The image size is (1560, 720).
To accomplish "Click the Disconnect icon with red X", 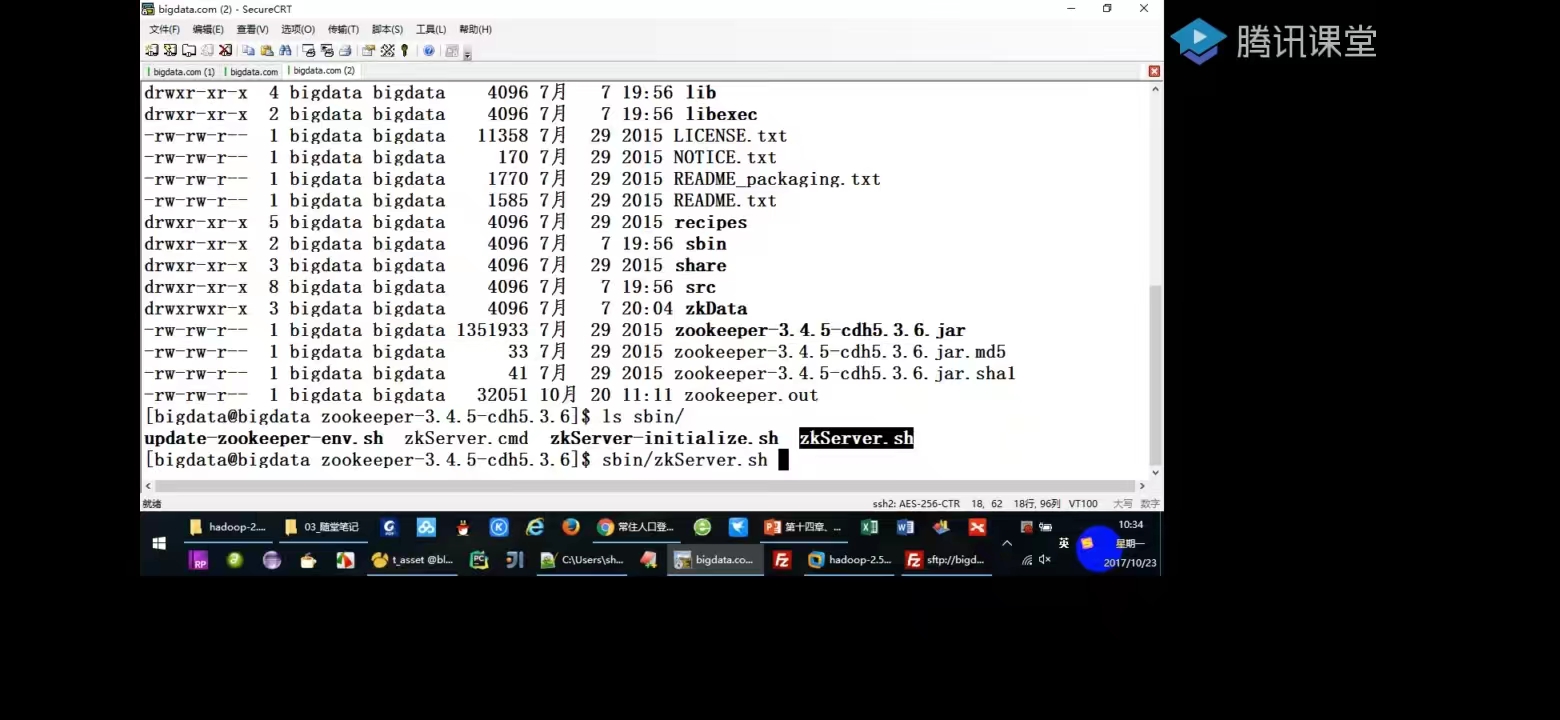I will pyautogui.click(x=225, y=50).
